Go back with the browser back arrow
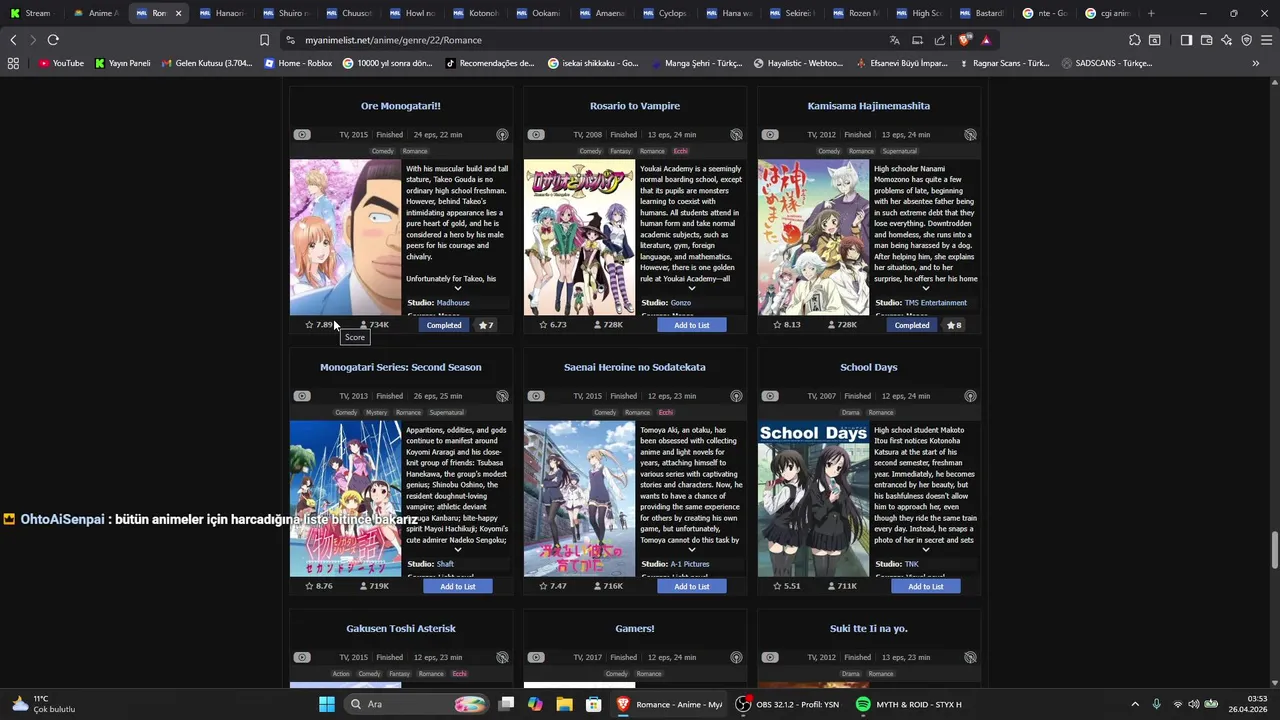Screen dimensions: 1280x720 click(x=13, y=40)
